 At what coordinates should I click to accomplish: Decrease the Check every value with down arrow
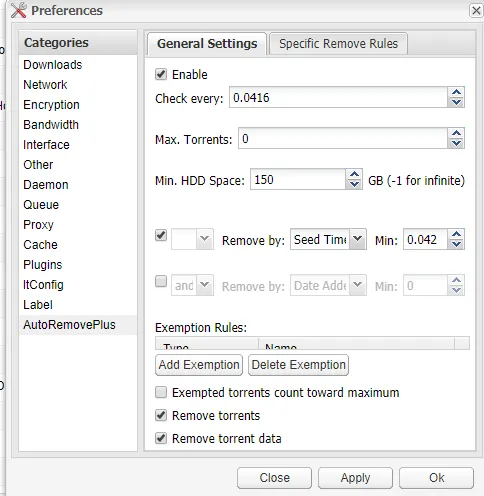point(456,102)
